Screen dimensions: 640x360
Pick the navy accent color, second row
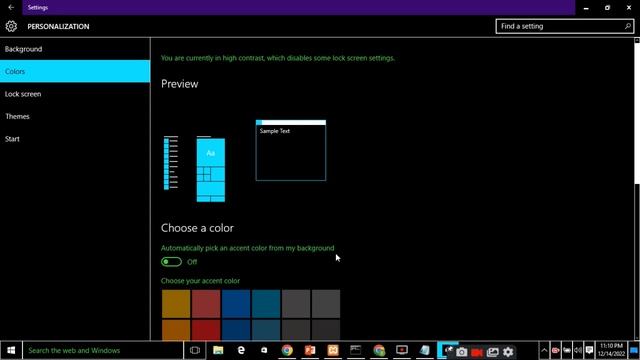[236, 330]
